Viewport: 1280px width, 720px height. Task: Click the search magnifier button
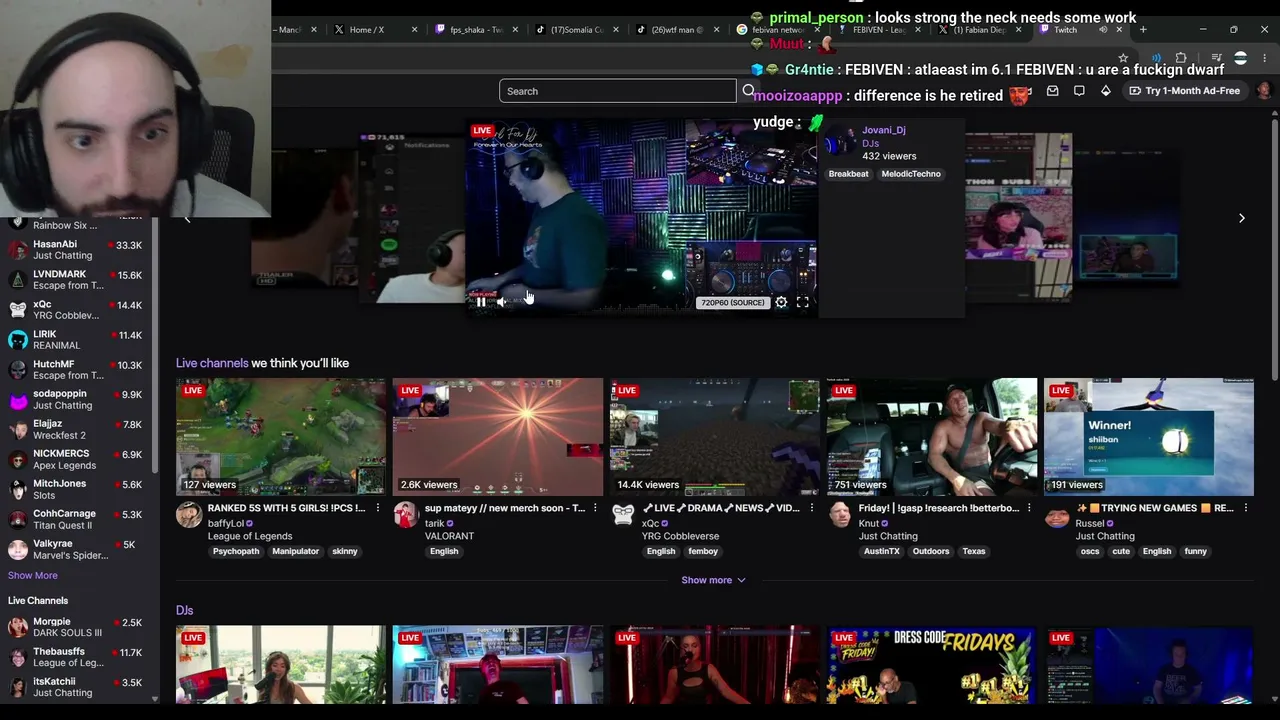748,91
